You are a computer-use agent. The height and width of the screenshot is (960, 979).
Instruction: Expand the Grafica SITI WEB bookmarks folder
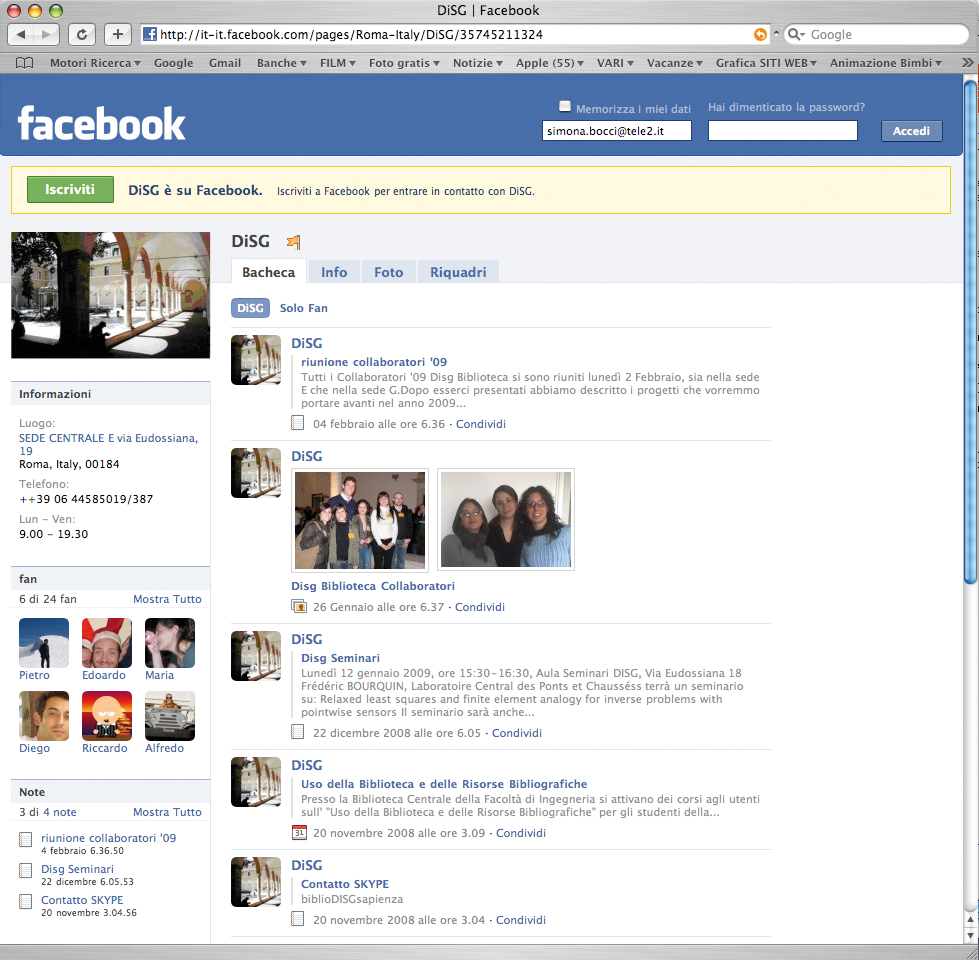(x=766, y=63)
